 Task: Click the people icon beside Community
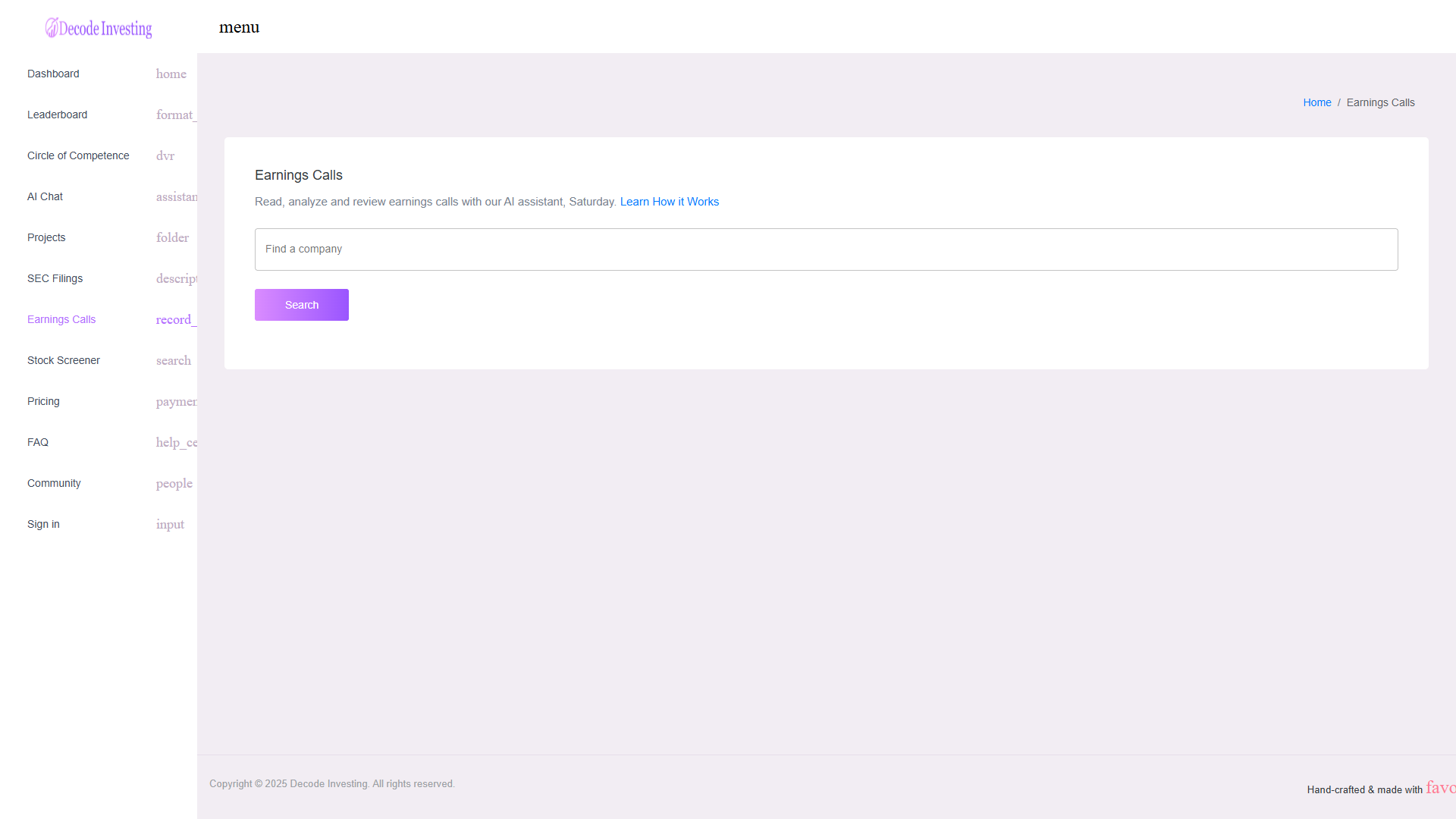[x=174, y=483]
